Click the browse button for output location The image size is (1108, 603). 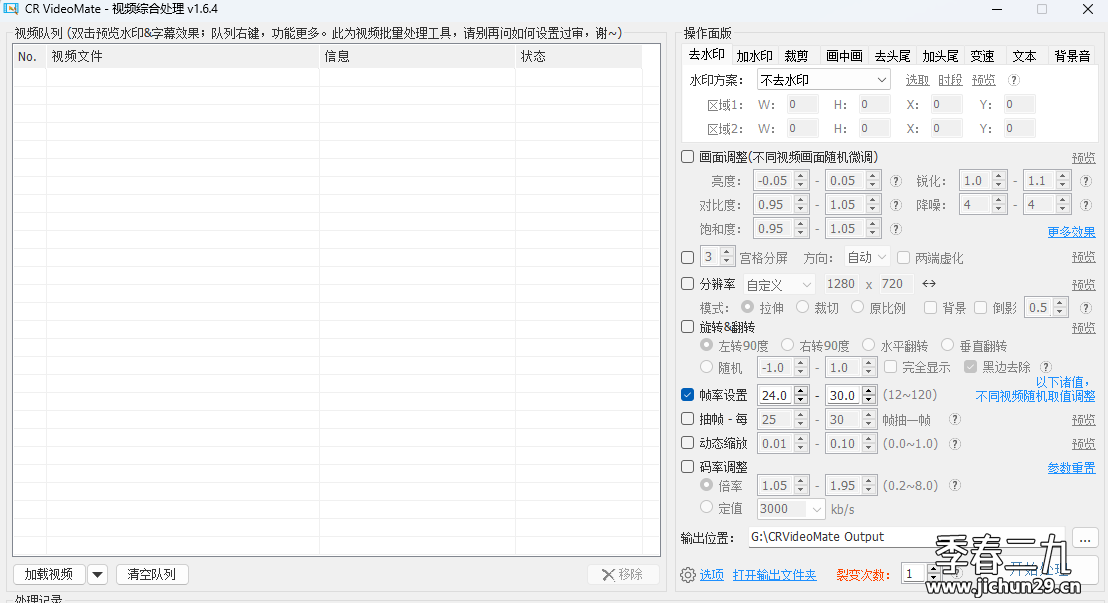click(1085, 539)
